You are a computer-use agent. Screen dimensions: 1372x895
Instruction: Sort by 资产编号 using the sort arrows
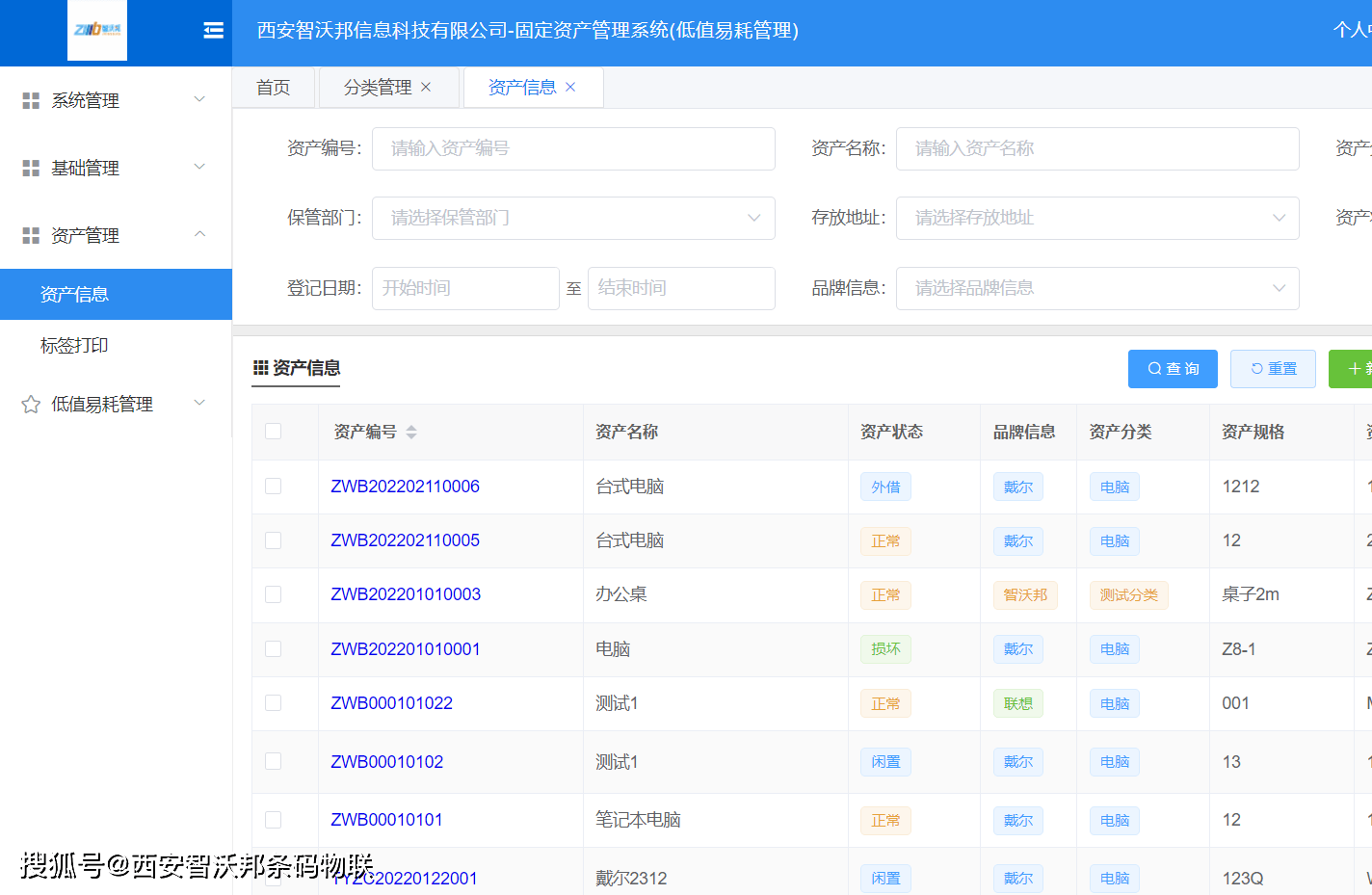[411, 432]
